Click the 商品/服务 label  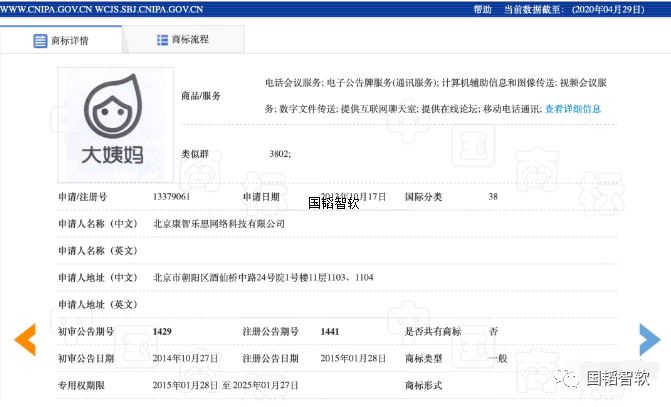(201, 96)
